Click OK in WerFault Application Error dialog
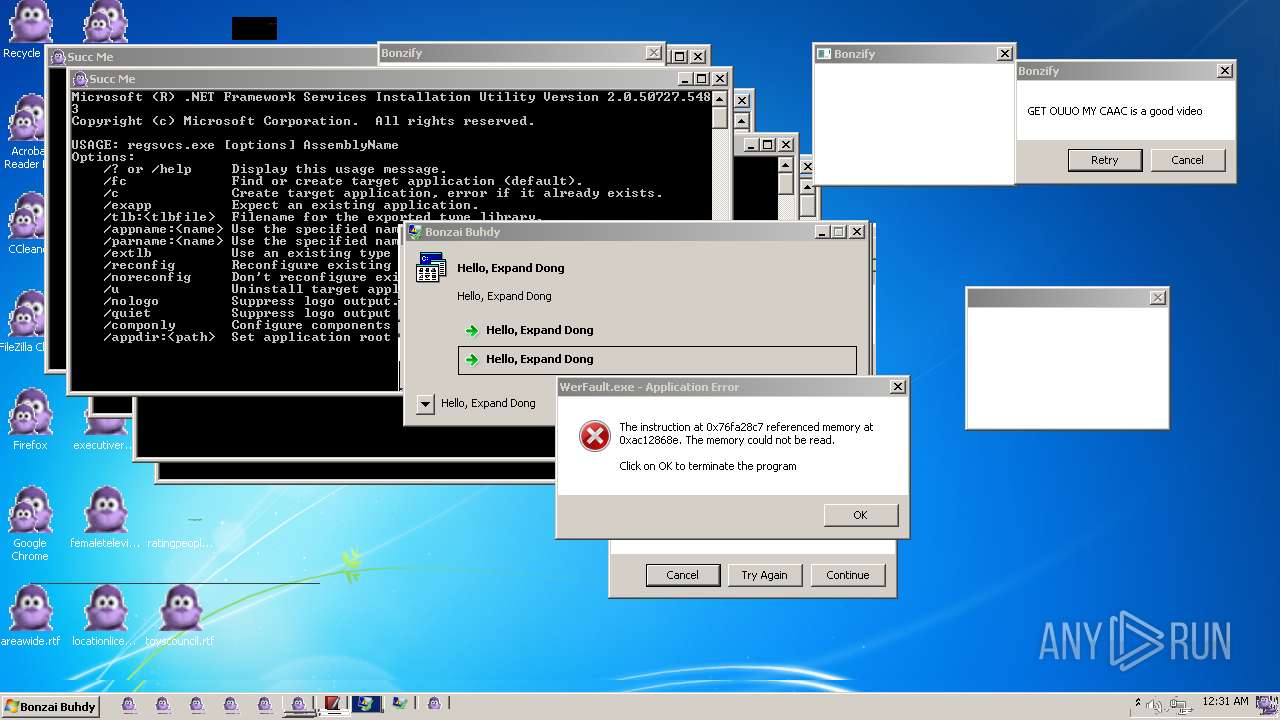Screen dimensions: 1280x720 (x=860, y=515)
